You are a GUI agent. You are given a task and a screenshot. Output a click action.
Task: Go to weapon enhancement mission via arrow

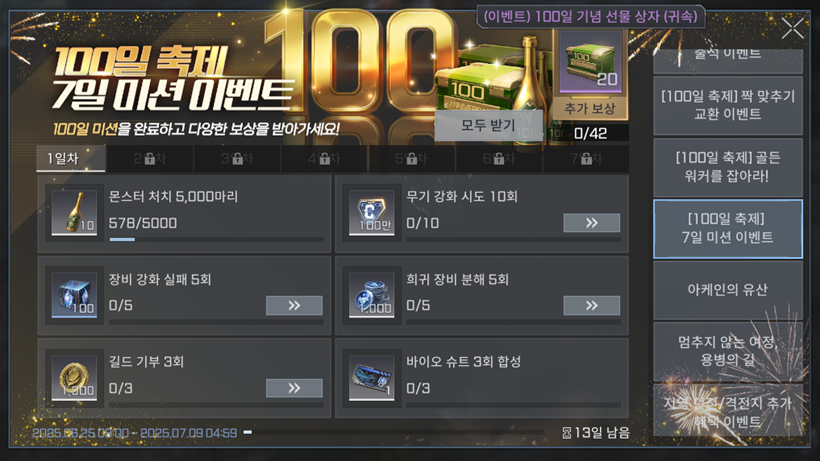click(591, 223)
